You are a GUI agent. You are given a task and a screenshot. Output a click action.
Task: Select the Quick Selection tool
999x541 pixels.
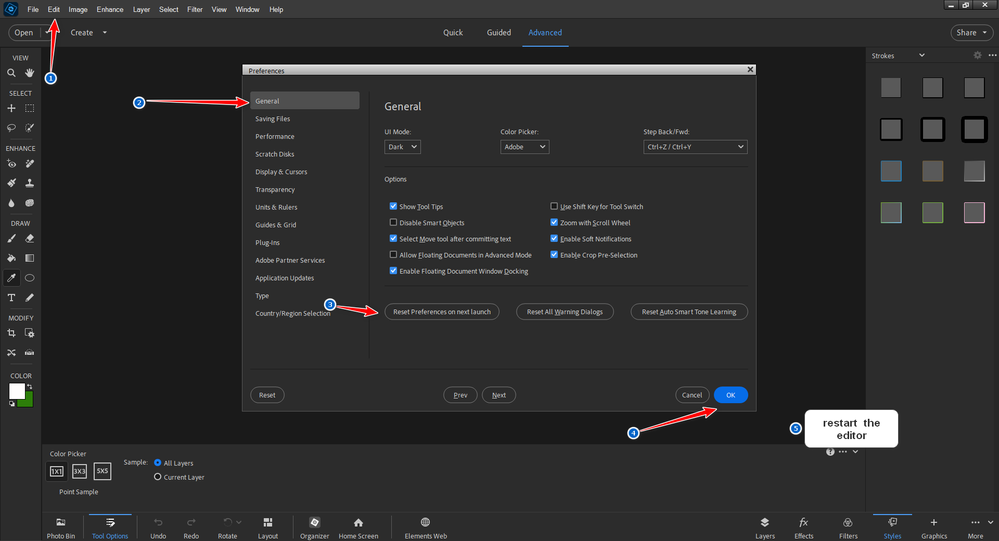(x=29, y=128)
